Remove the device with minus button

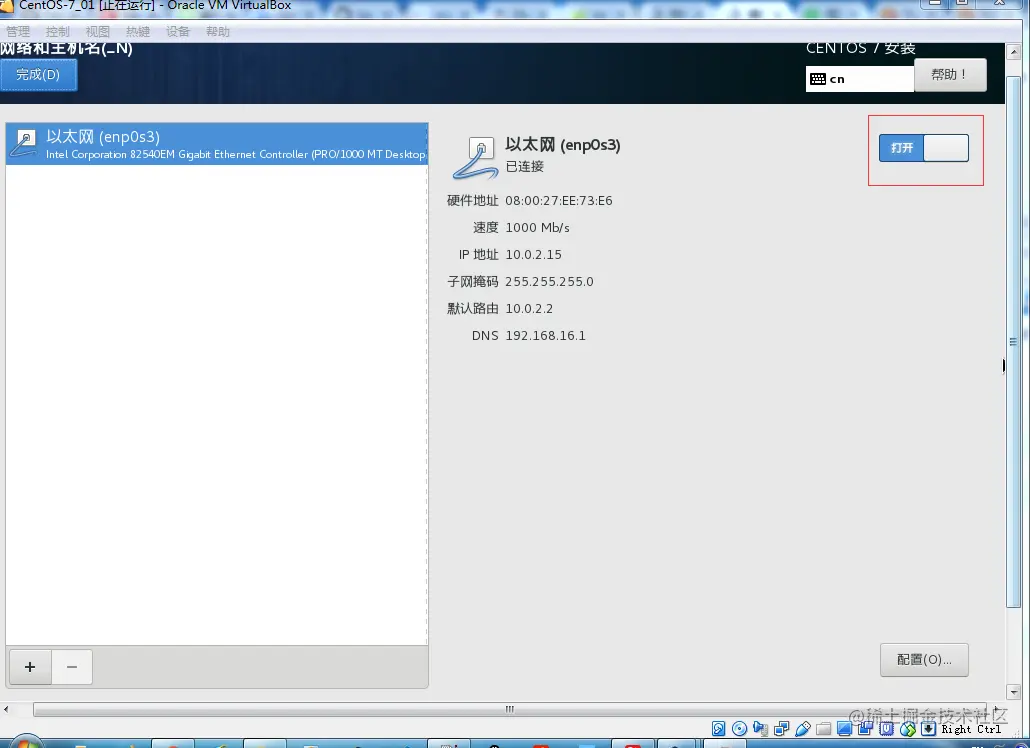pos(72,667)
